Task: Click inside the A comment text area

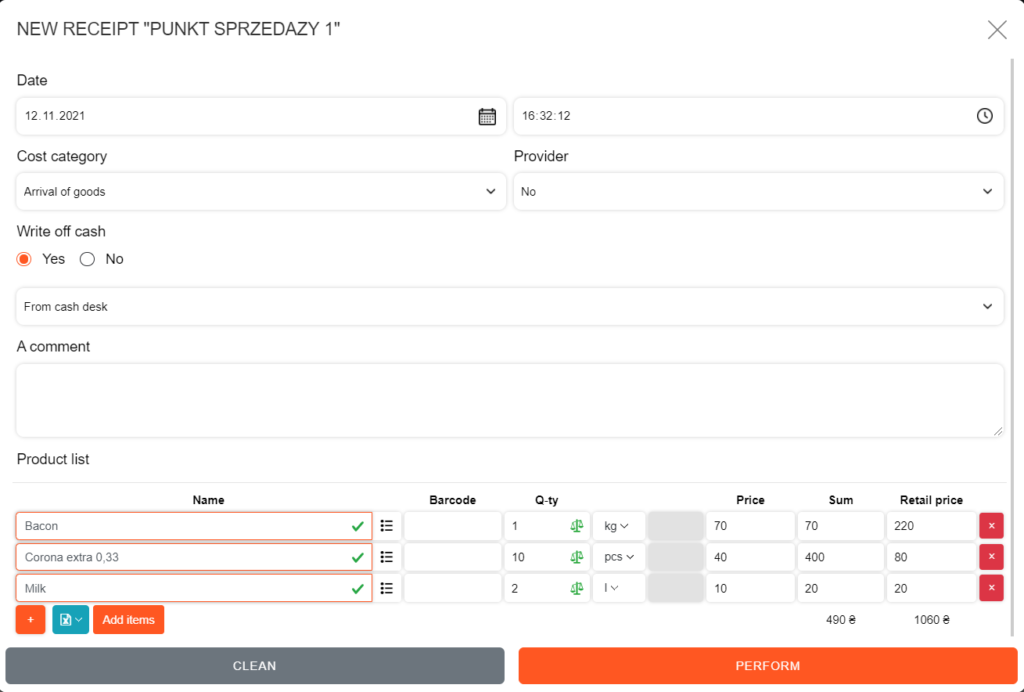Action: click(x=509, y=400)
